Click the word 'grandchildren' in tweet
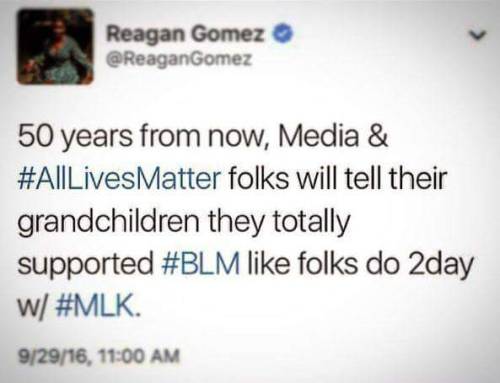The image size is (500, 383). 108,223
